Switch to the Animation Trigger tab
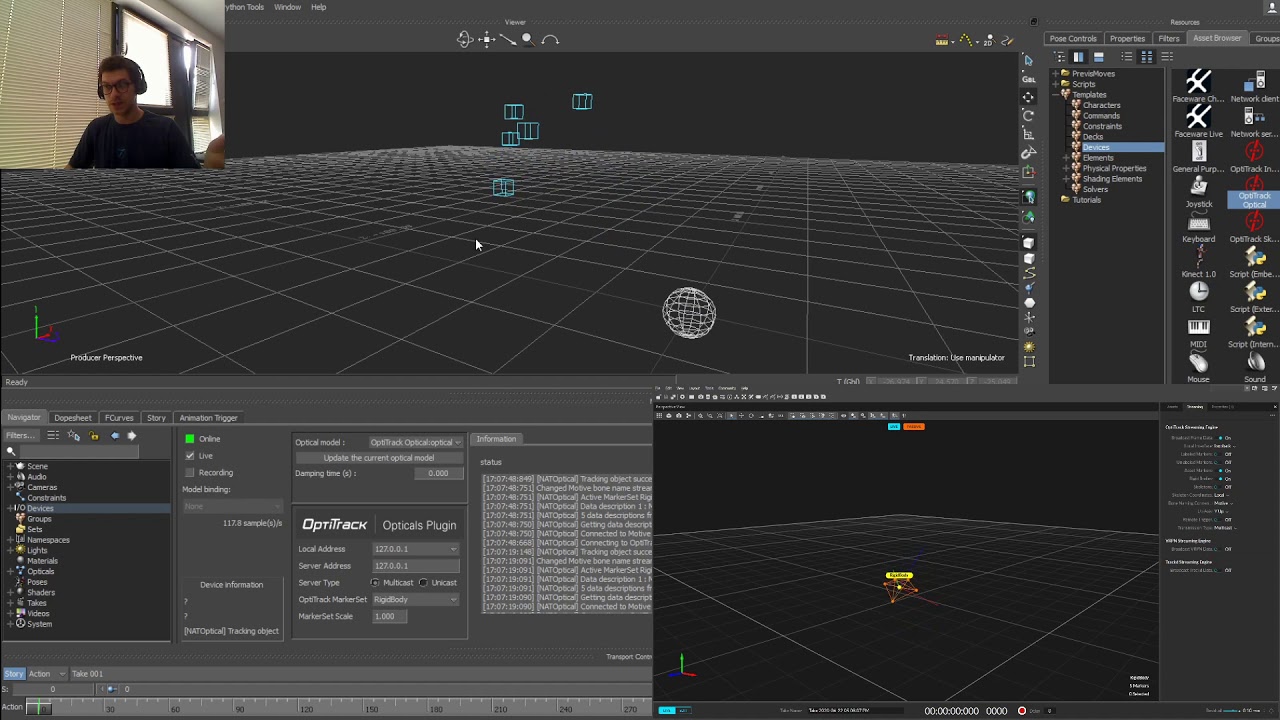The width and height of the screenshot is (1280, 720). (208, 418)
